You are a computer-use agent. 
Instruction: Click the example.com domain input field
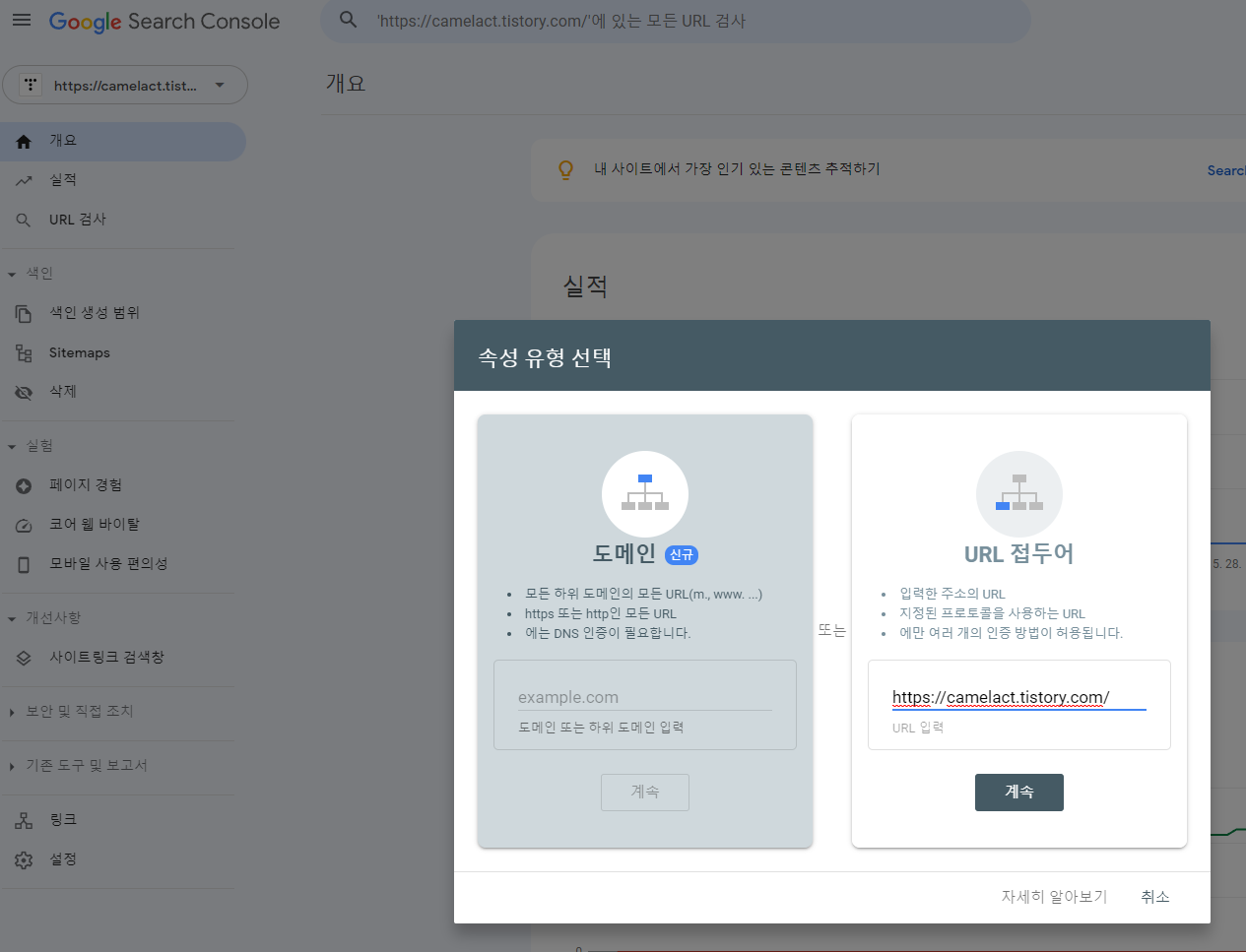(645, 698)
